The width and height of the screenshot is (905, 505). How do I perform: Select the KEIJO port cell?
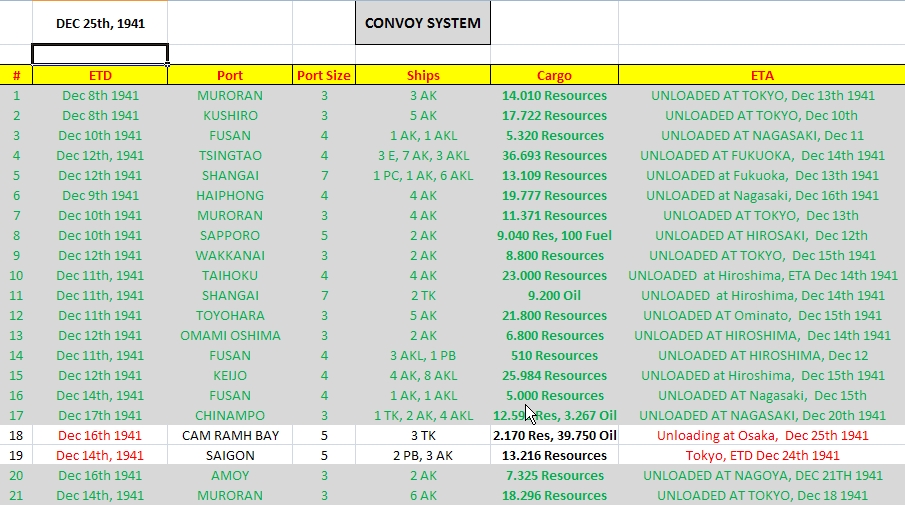click(x=230, y=375)
